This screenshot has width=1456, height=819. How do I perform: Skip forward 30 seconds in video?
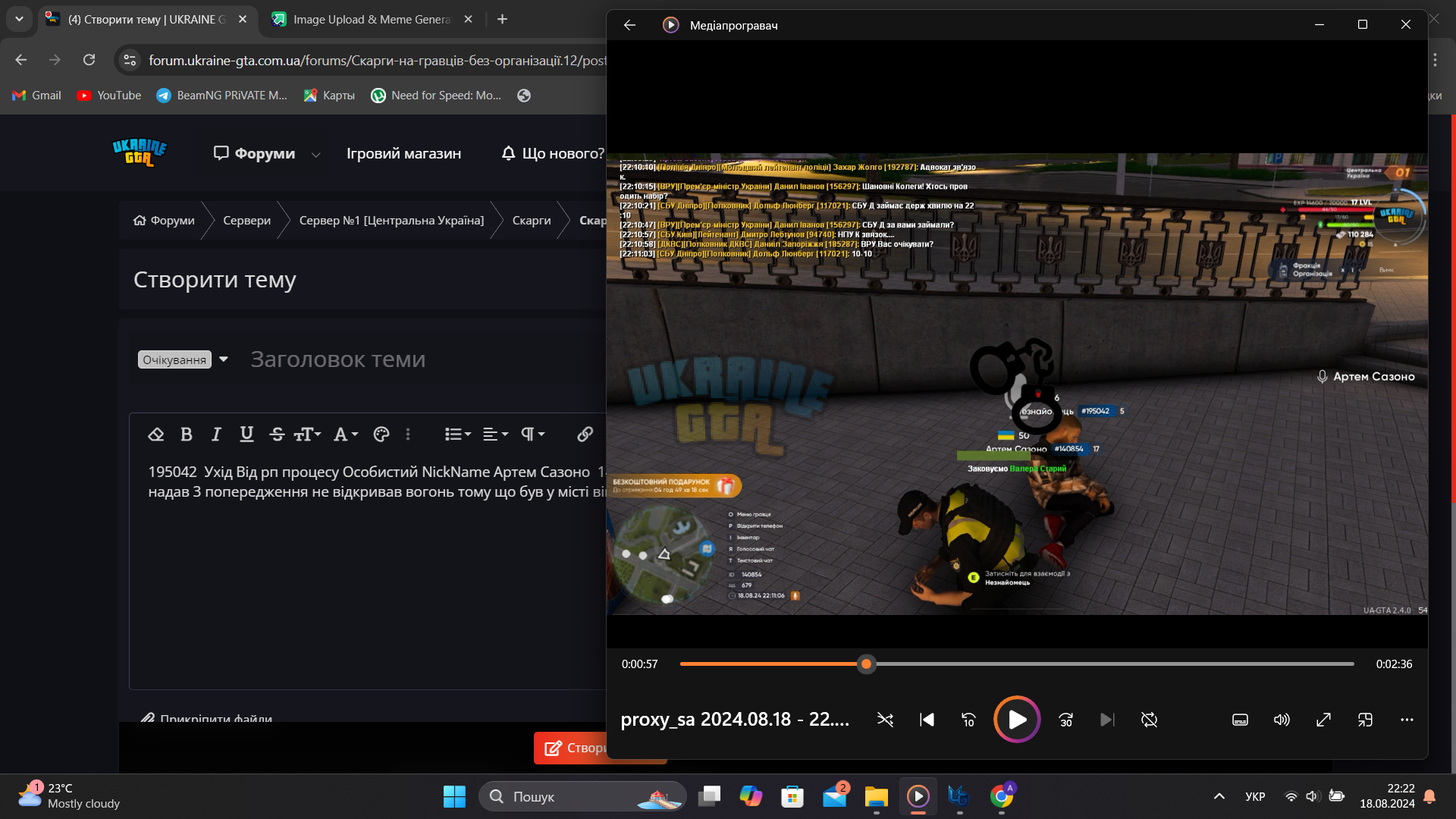(x=1066, y=720)
